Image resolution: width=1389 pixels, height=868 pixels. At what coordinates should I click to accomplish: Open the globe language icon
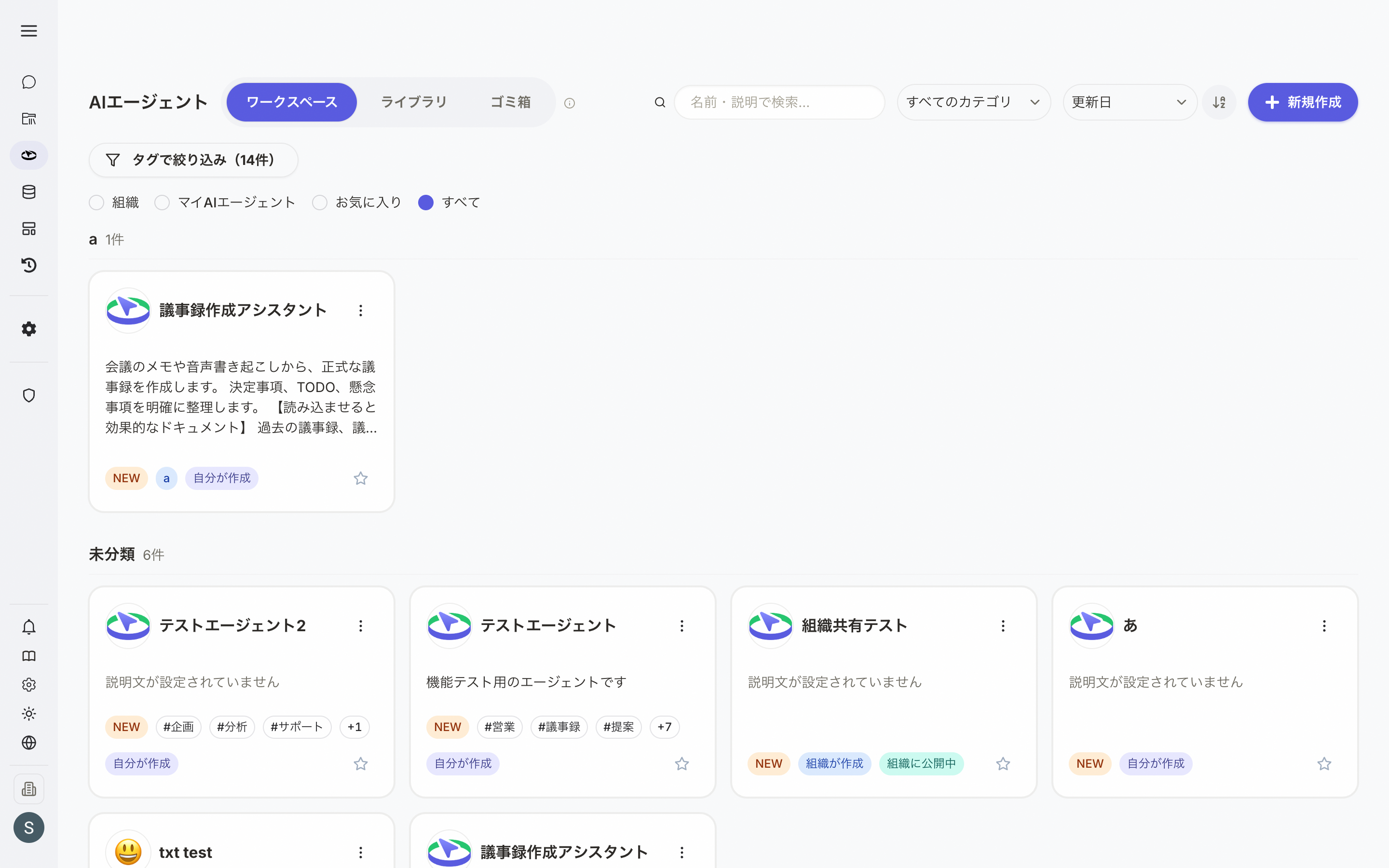(x=29, y=743)
